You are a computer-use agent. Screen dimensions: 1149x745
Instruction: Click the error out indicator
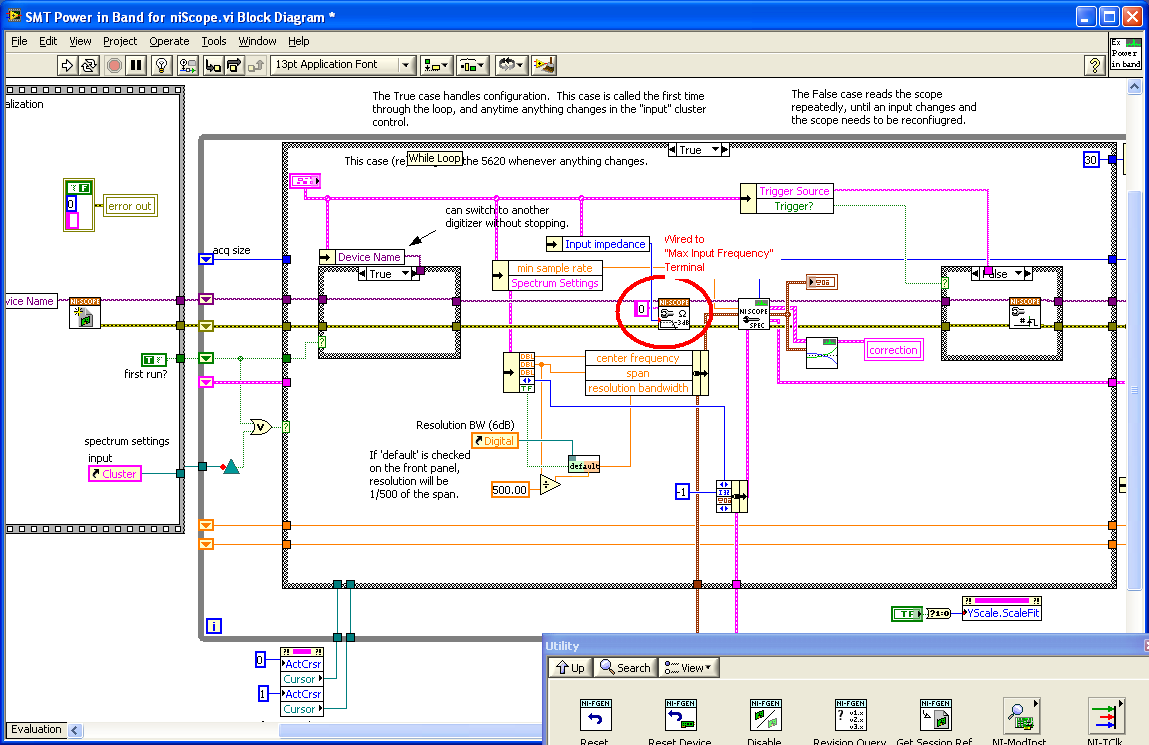coord(130,206)
